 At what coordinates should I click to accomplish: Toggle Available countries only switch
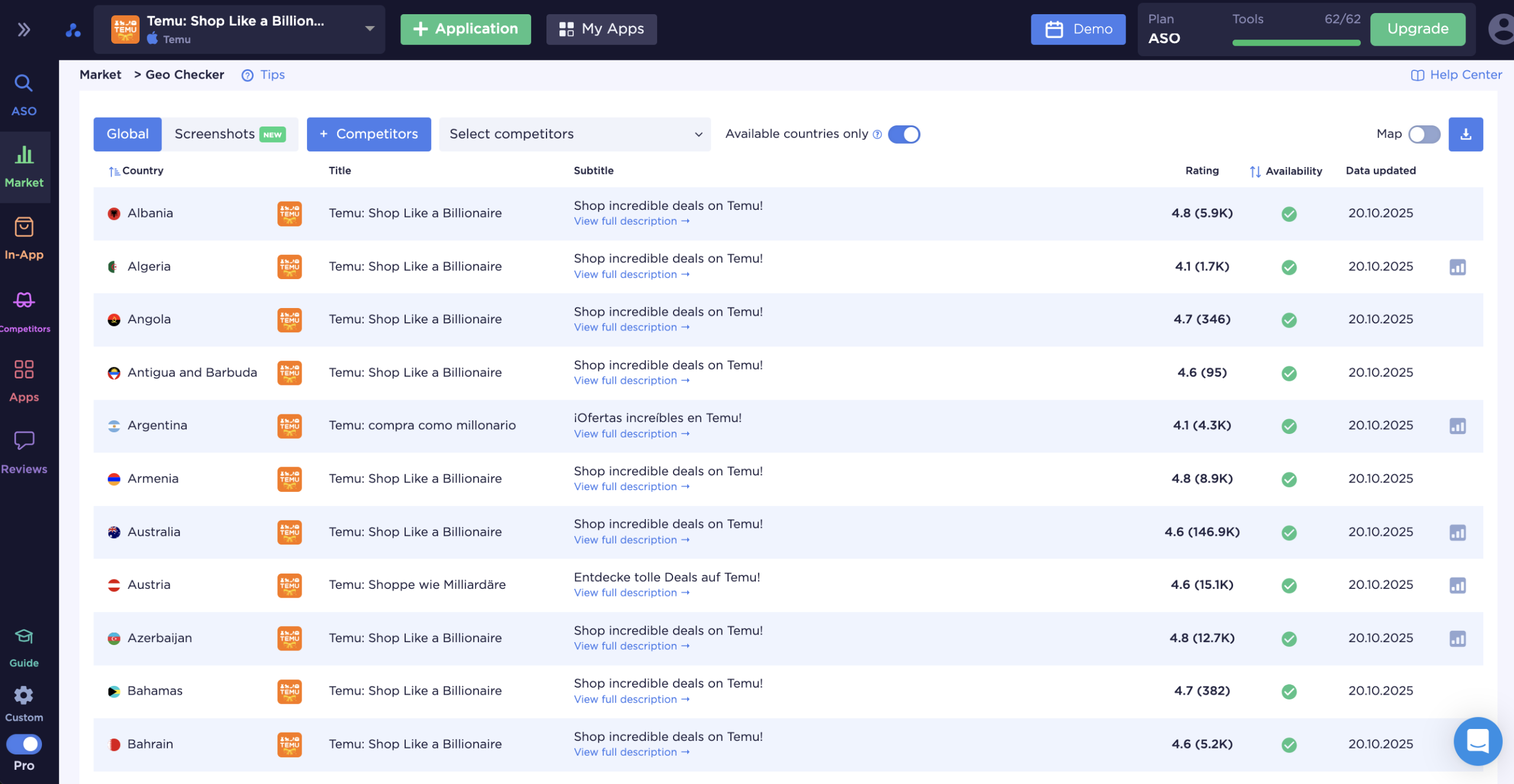(x=904, y=134)
